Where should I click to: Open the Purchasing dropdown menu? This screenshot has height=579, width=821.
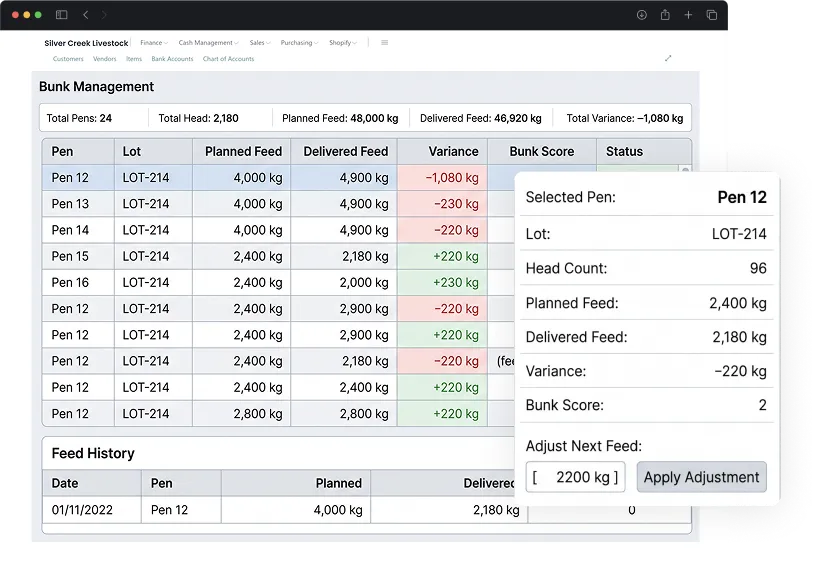pyautogui.click(x=299, y=42)
